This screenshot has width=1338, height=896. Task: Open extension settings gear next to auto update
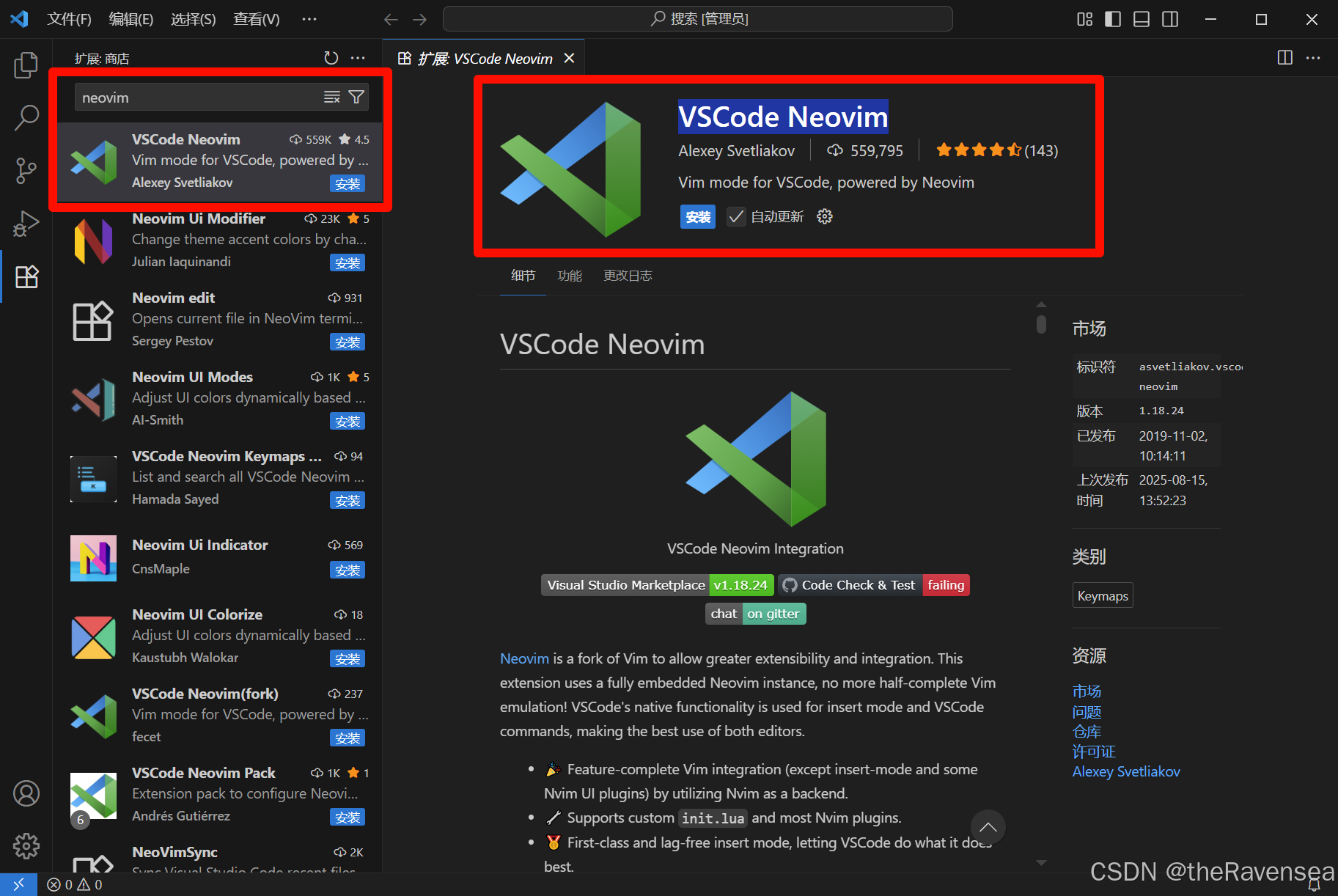pyautogui.click(x=825, y=216)
